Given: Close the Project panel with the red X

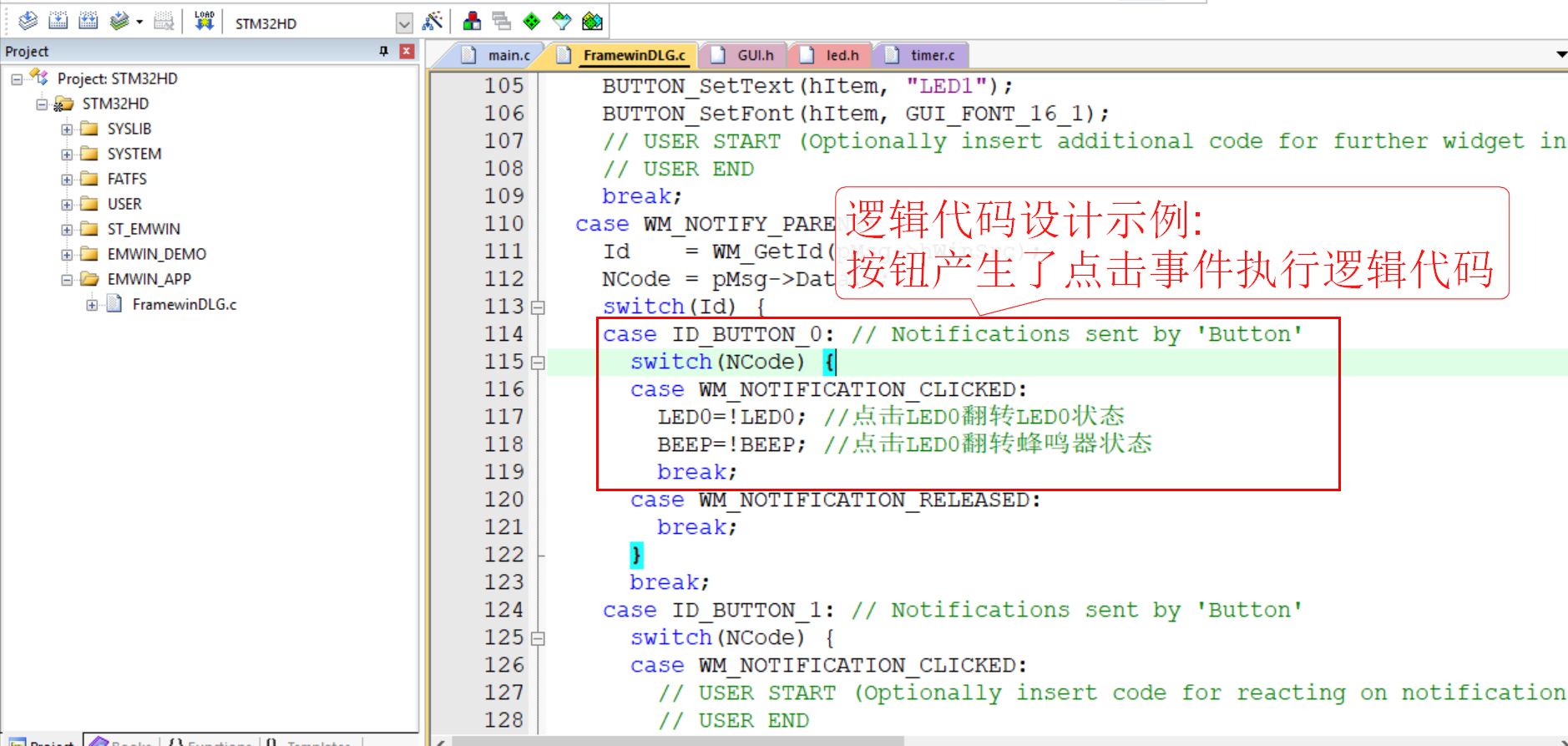Looking at the screenshot, I should (x=407, y=51).
